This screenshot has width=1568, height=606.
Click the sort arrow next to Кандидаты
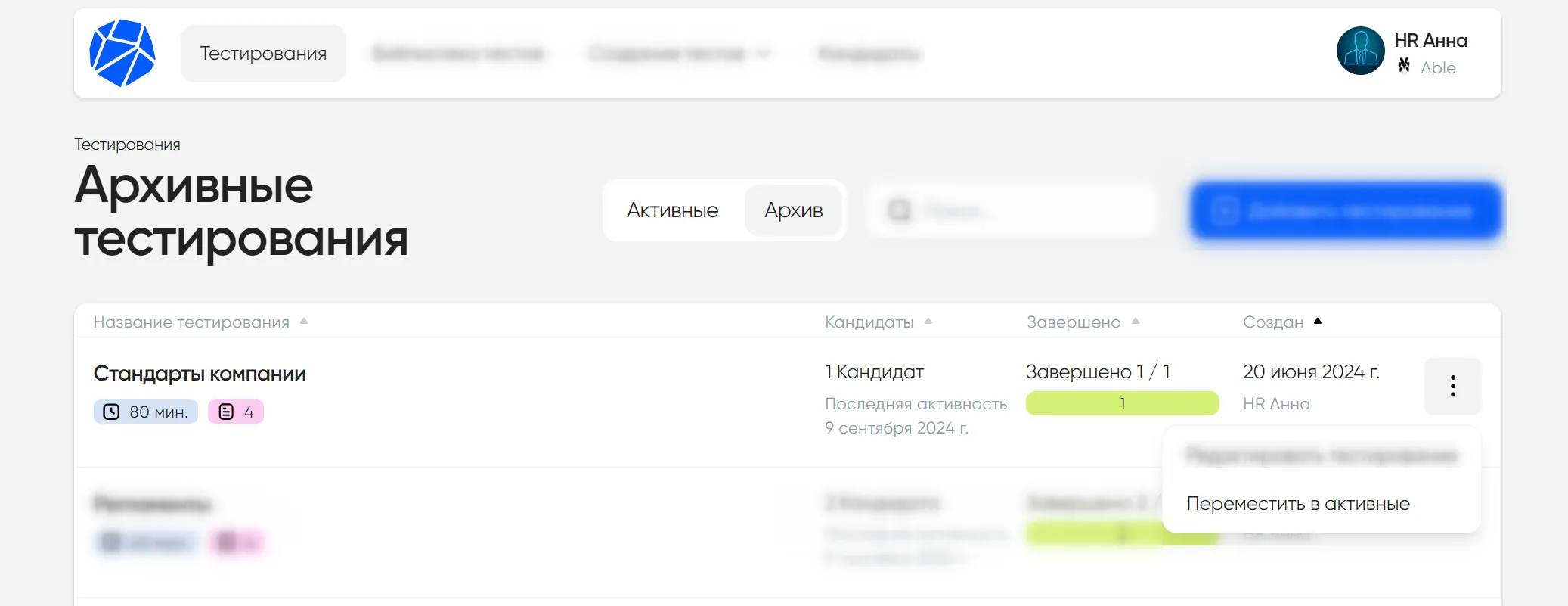coord(928,321)
